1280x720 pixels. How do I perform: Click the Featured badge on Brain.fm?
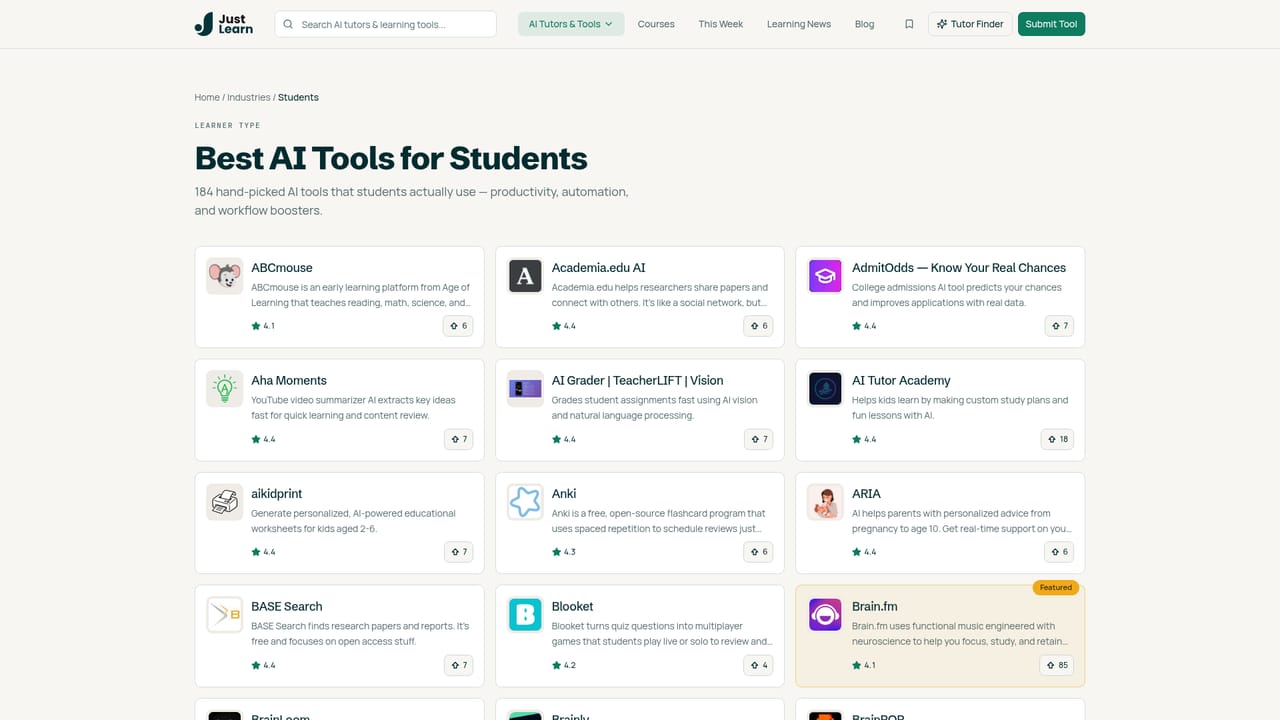tap(1056, 588)
